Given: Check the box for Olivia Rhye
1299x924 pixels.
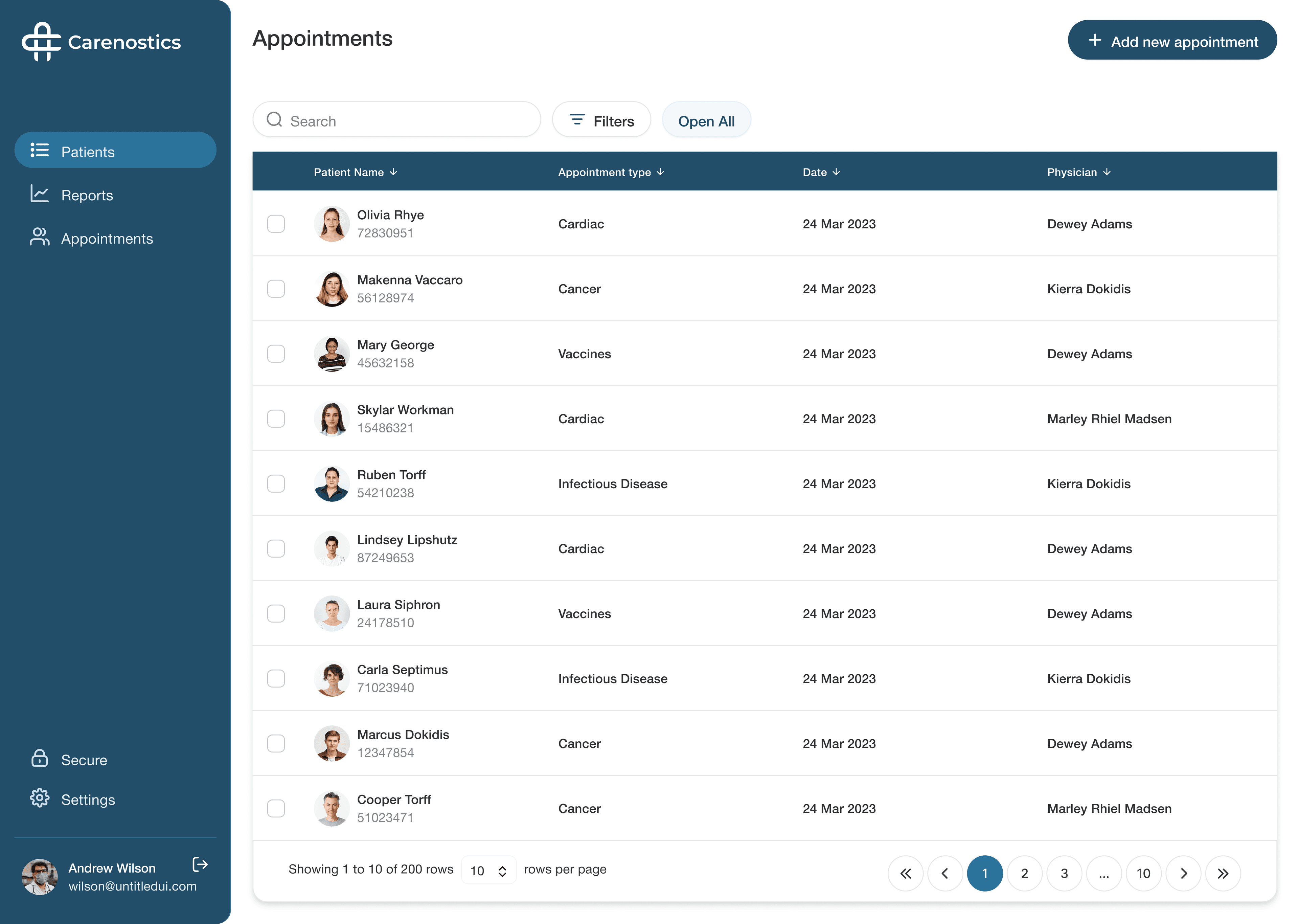Looking at the screenshot, I should tap(276, 224).
